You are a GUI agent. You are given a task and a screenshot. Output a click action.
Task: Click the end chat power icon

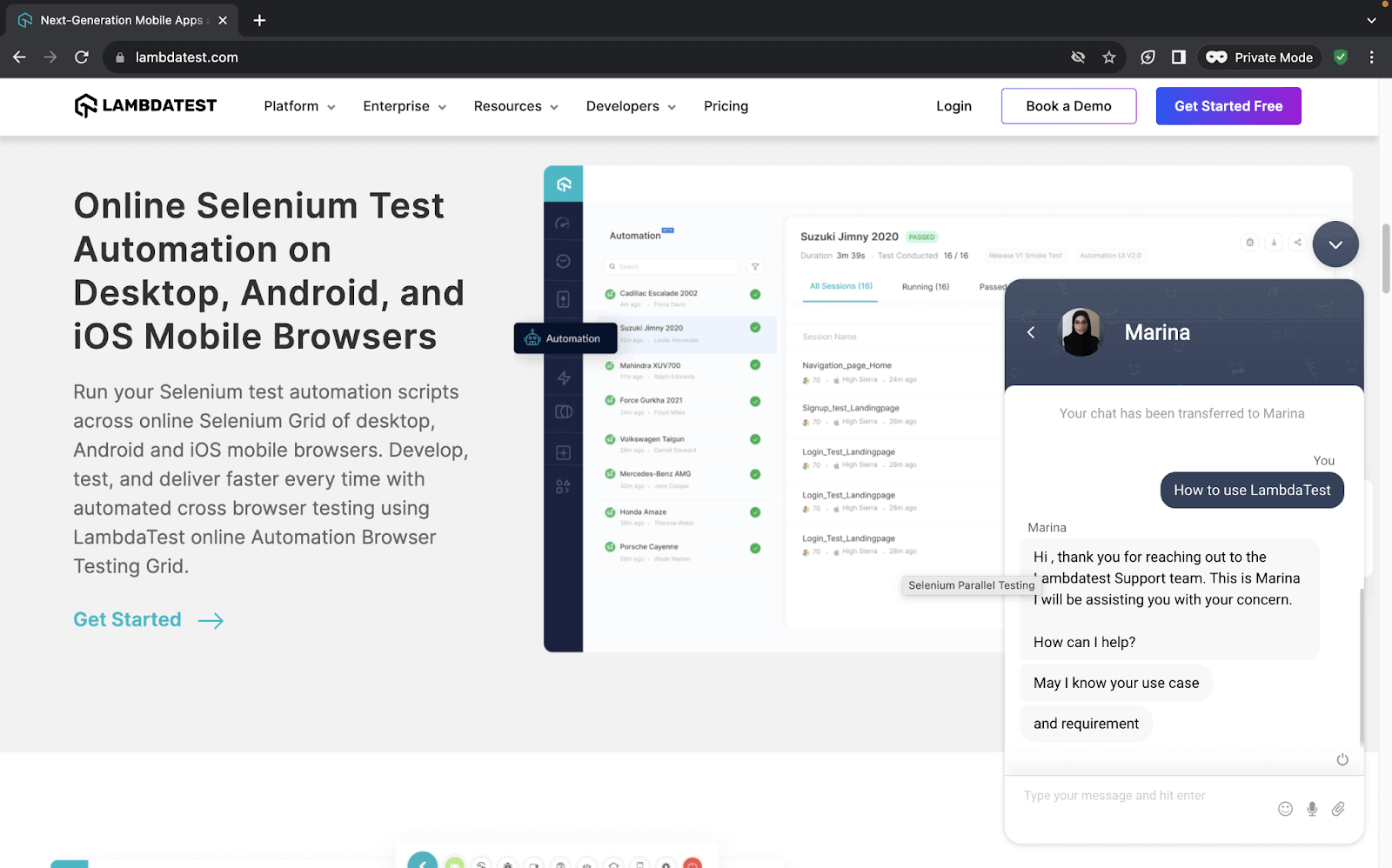click(x=1342, y=759)
